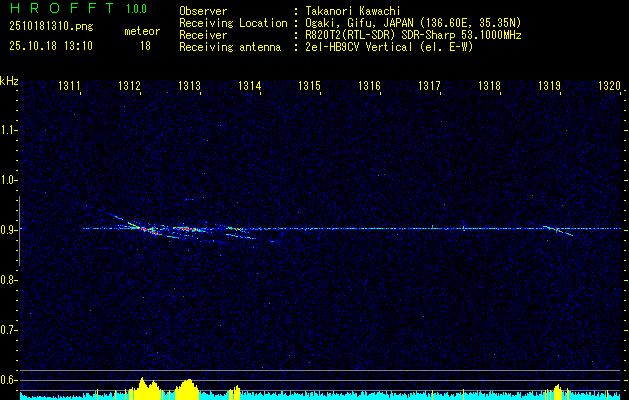Click the 1320 time axis marker
This screenshot has height=400, width=629.
[609, 86]
